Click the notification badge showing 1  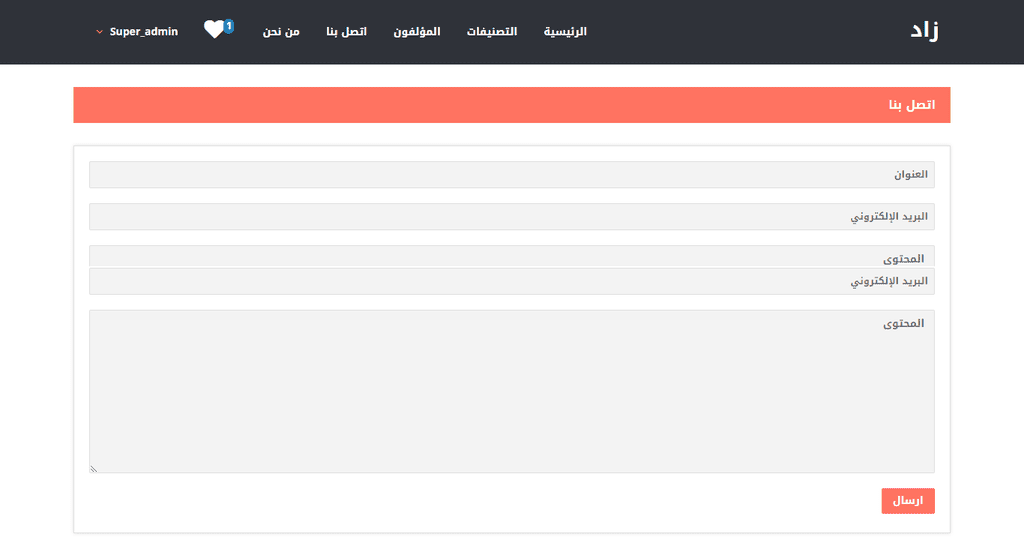[229, 26]
